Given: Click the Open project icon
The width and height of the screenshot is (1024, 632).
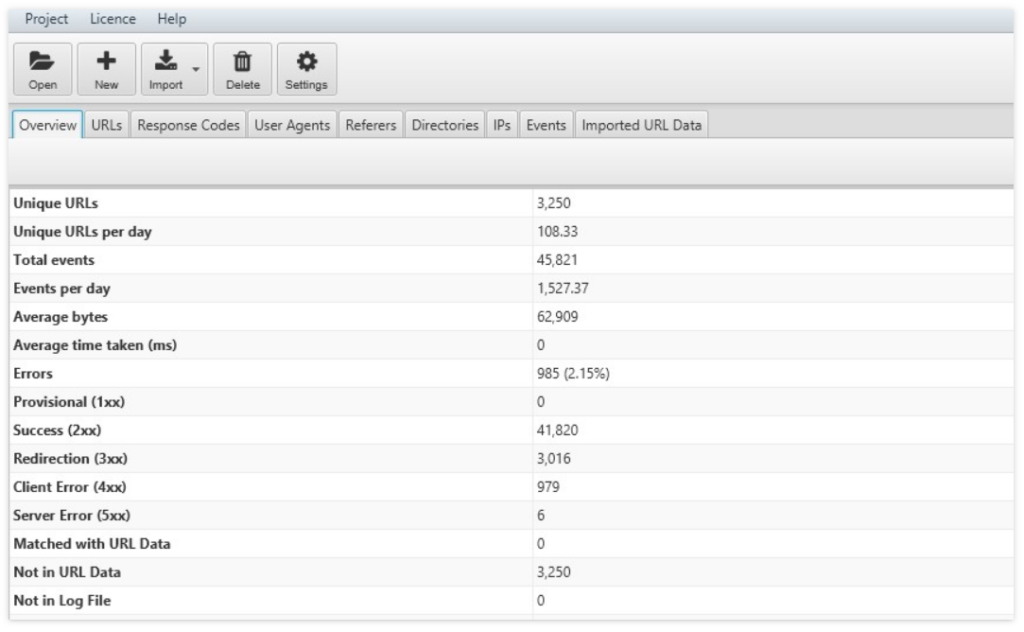Looking at the screenshot, I should pyautogui.click(x=35, y=68).
